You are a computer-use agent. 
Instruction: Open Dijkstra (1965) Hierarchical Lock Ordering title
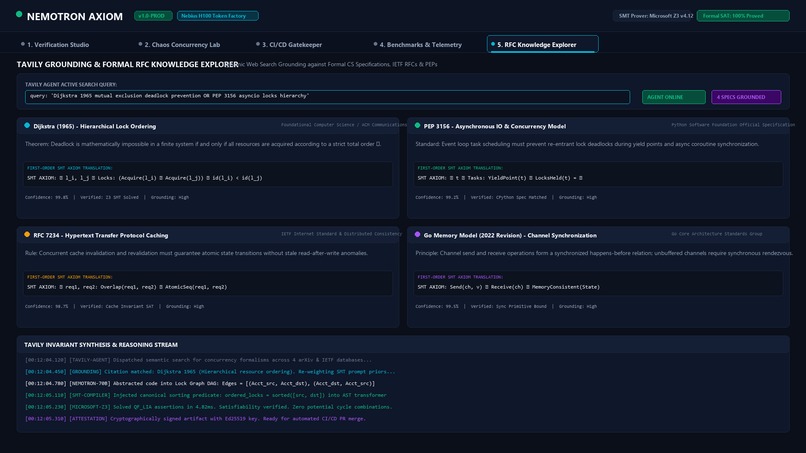[x=95, y=126]
